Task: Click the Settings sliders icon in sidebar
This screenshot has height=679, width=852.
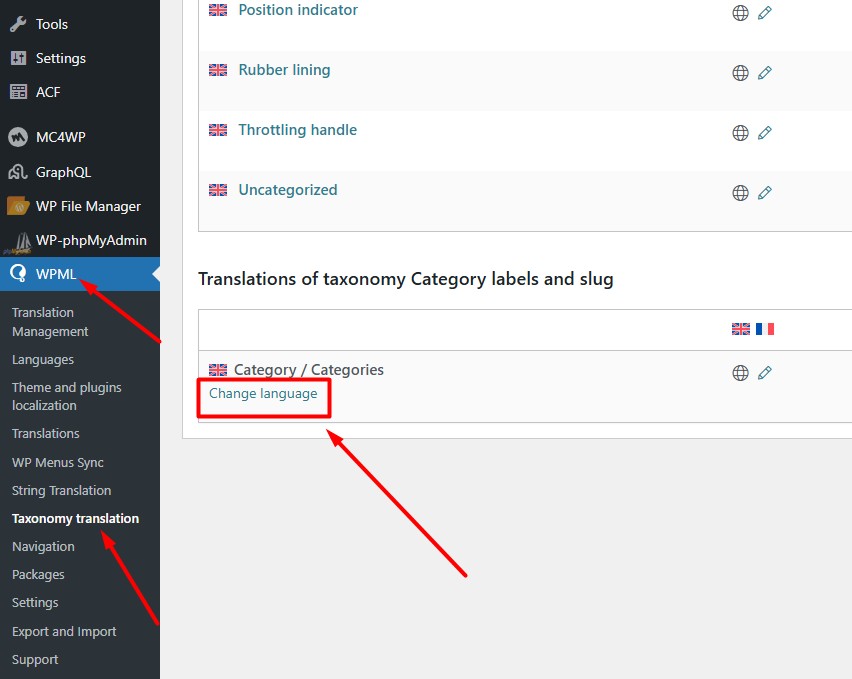Action: (18, 58)
